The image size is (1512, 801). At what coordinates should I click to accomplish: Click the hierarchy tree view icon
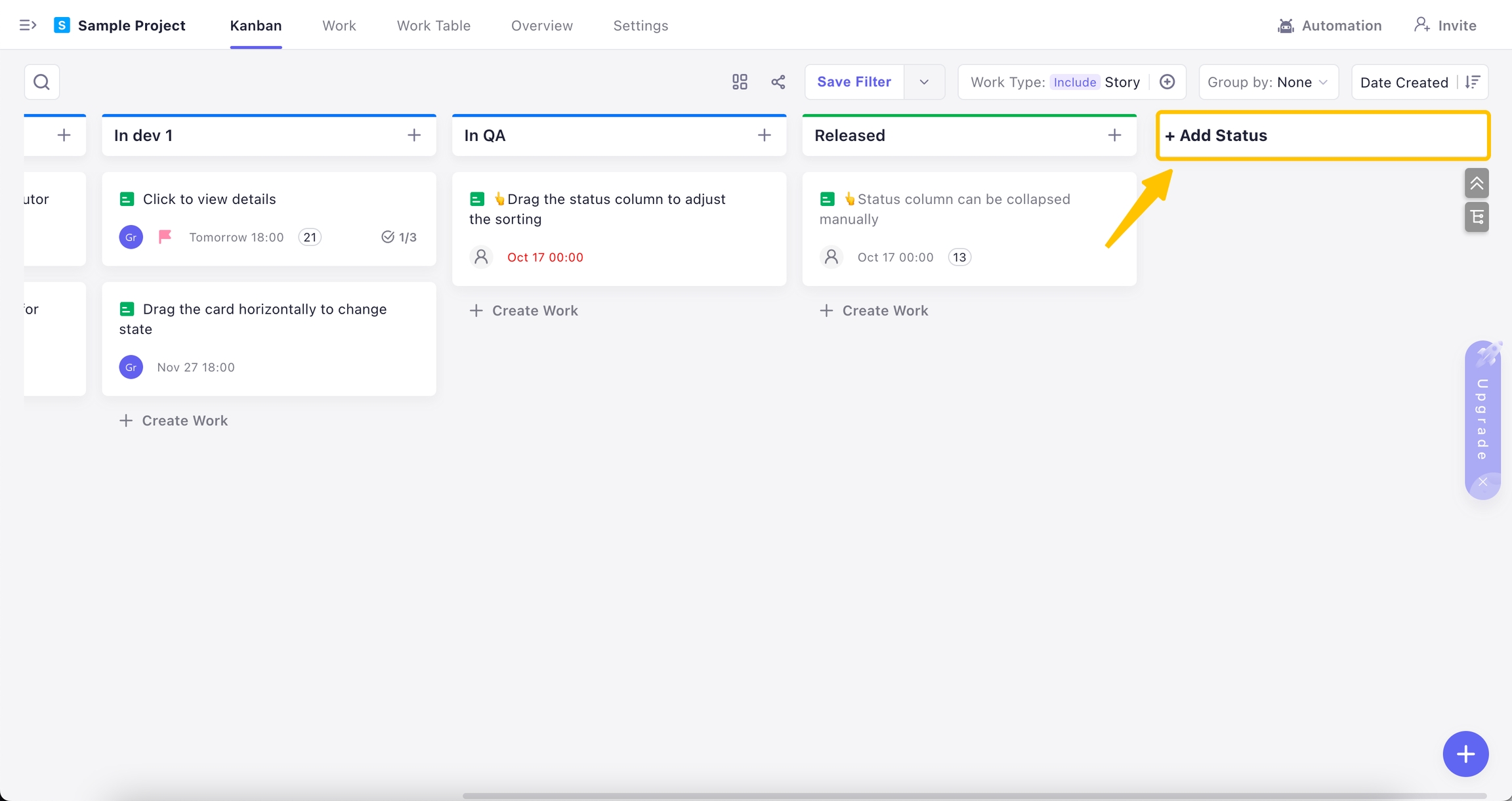point(1477,217)
